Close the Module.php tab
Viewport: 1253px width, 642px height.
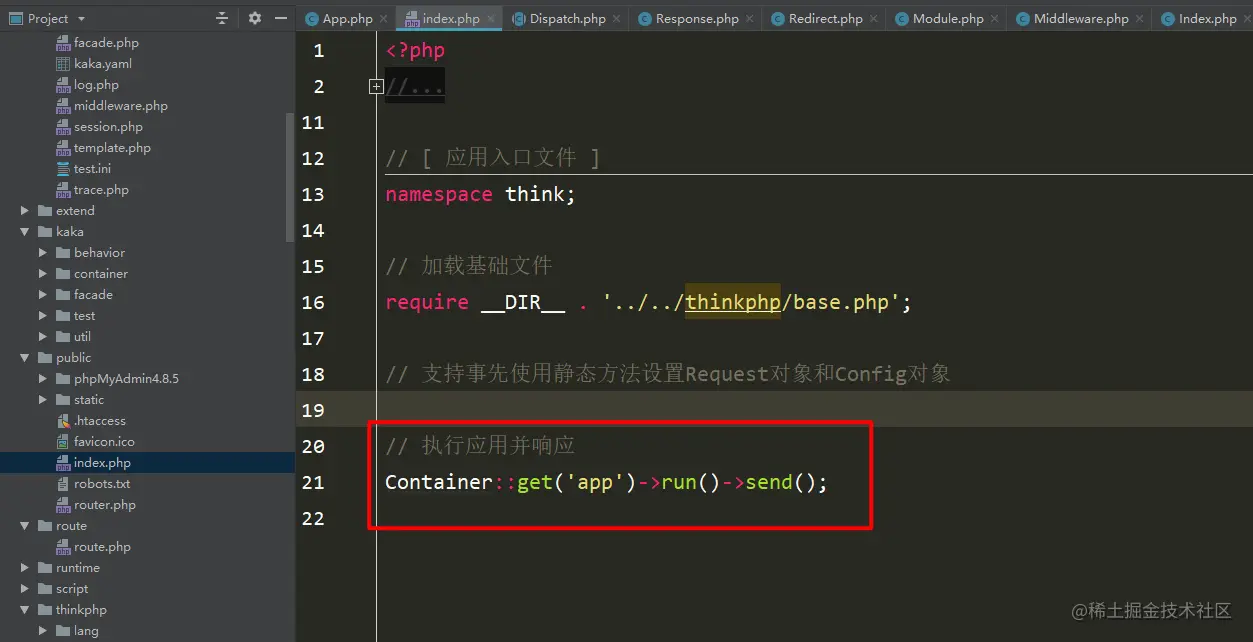pyautogui.click(x=996, y=19)
